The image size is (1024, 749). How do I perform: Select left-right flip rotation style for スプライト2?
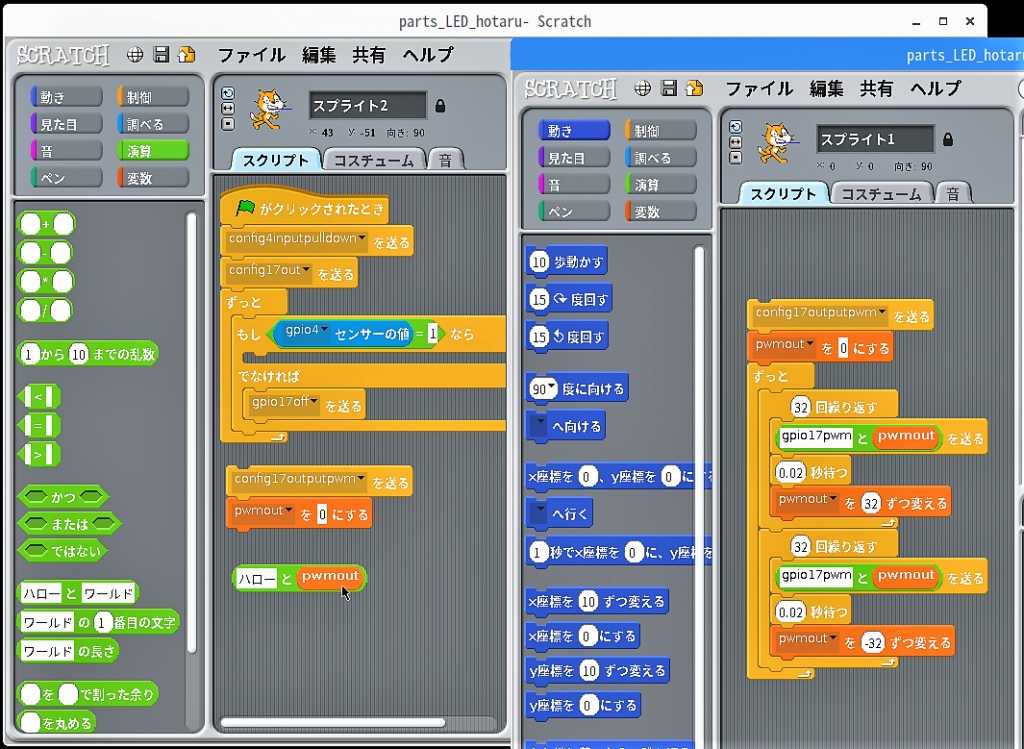pos(228,108)
